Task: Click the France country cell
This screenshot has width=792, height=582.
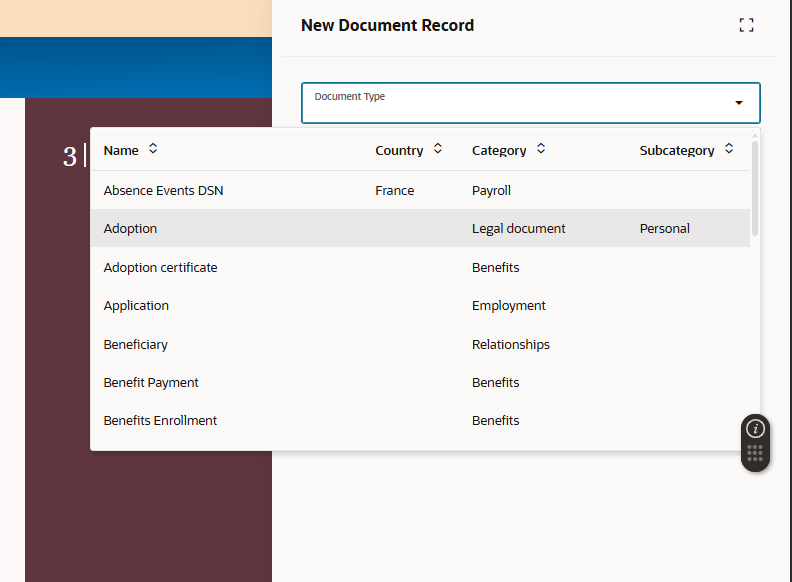Action: click(394, 190)
